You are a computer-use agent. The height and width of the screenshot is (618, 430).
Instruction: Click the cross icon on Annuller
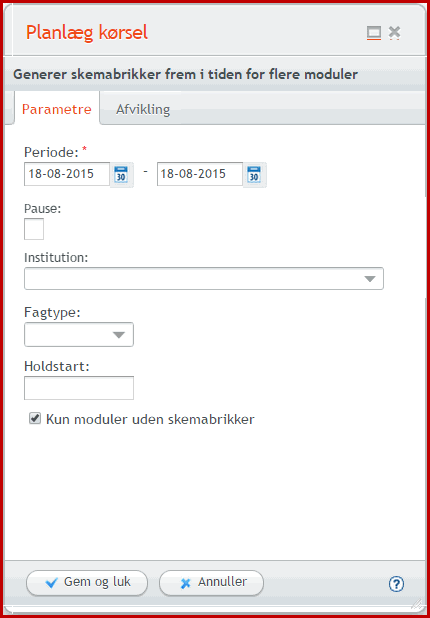point(186,584)
